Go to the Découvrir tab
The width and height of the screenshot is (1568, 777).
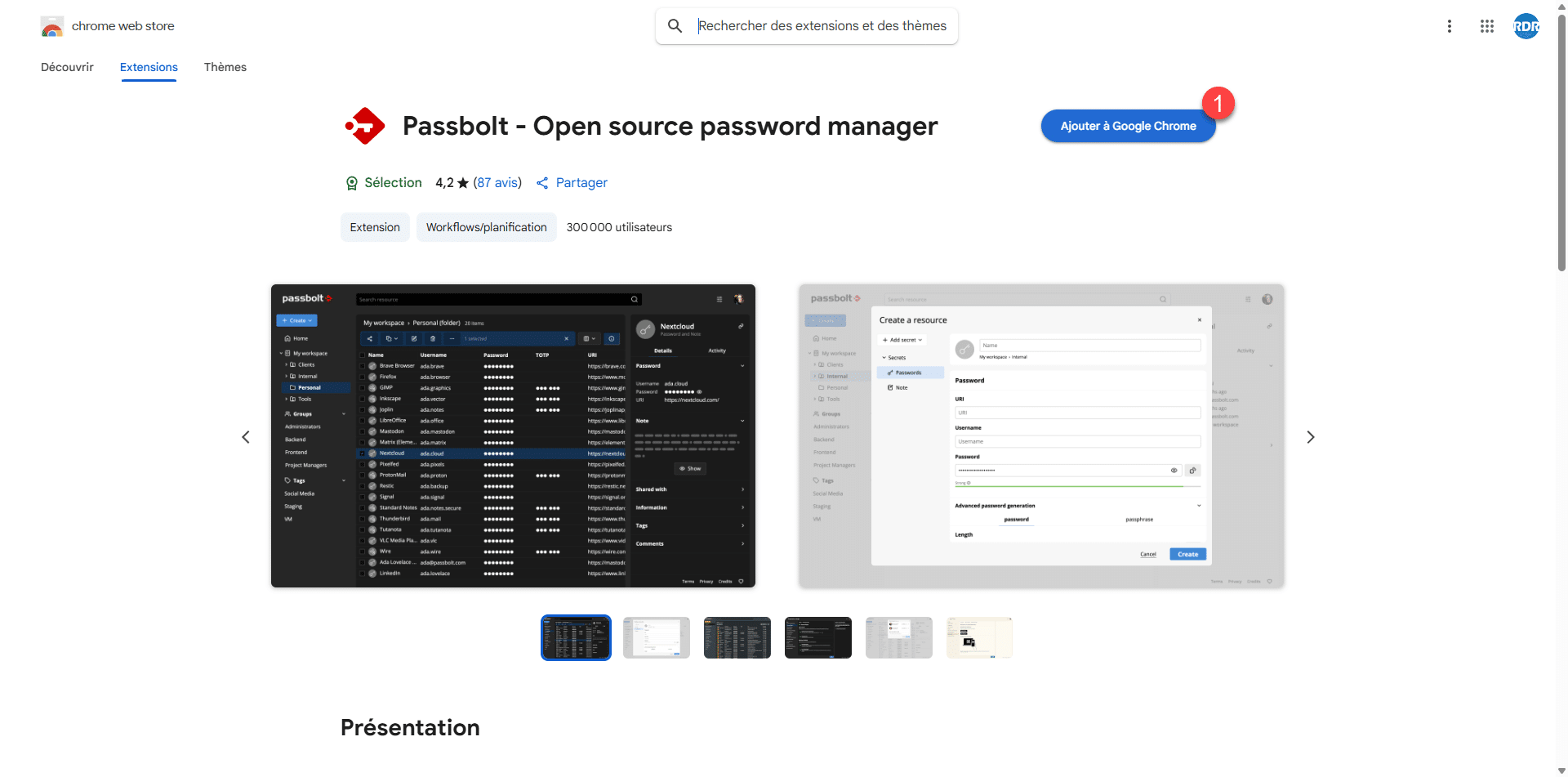[67, 67]
